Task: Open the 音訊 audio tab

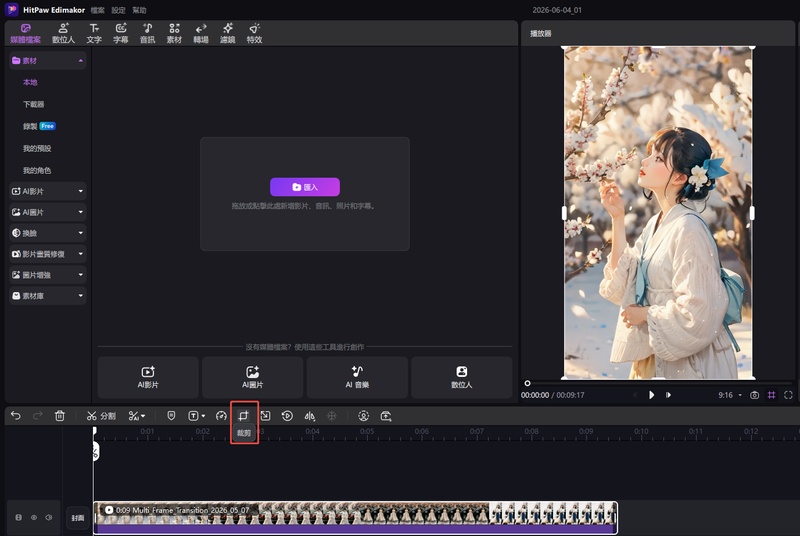Action: click(147, 33)
